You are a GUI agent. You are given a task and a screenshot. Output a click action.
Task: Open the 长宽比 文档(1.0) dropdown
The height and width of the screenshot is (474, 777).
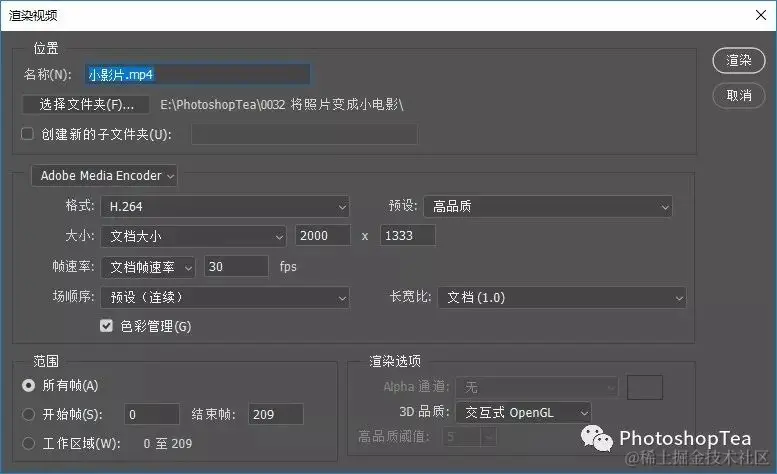[562, 298]
